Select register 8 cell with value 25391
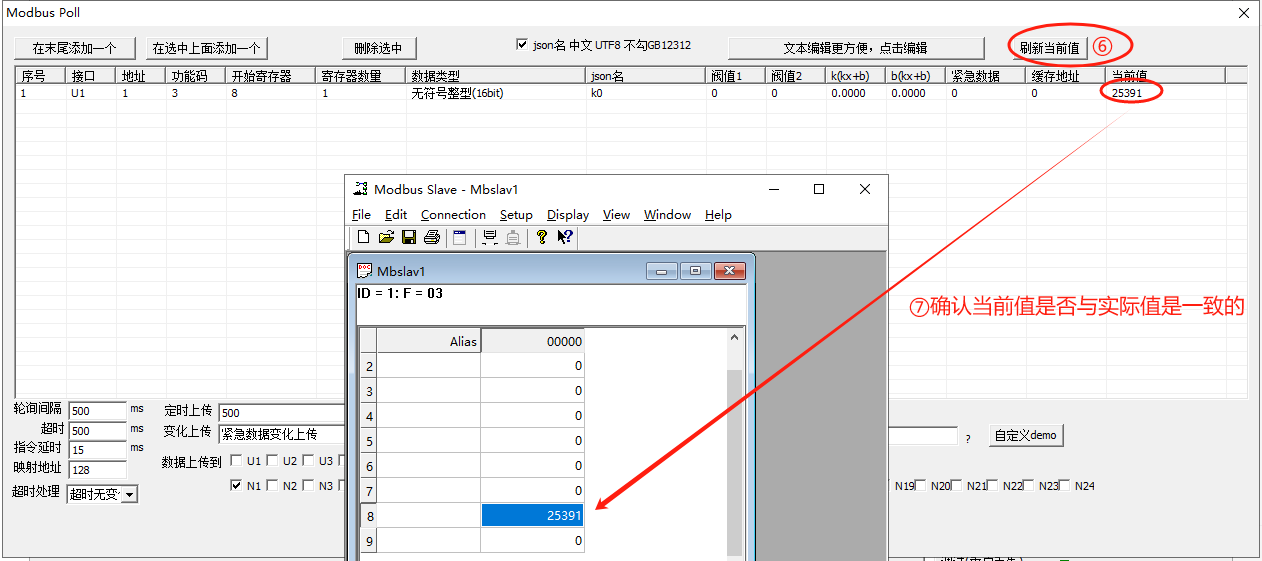Viewport: 1262px width, 561px height. pyautogui.click(x=532, y=515)
